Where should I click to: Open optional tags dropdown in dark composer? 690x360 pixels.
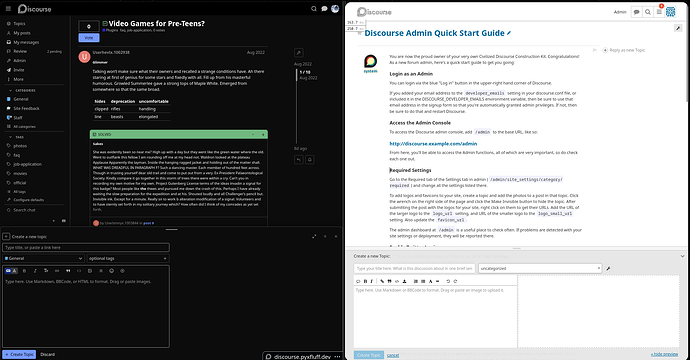pyautogui.click(x=128, y=258)
